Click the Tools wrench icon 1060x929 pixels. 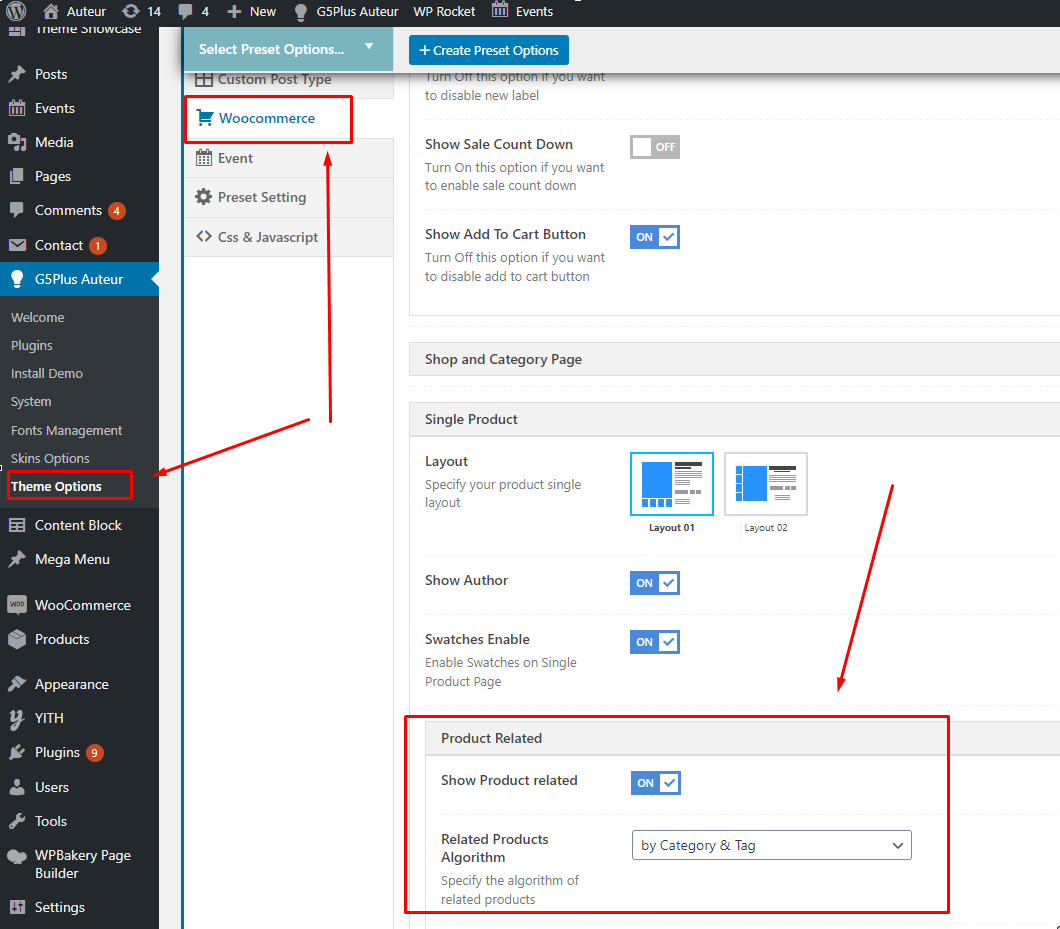17,821
